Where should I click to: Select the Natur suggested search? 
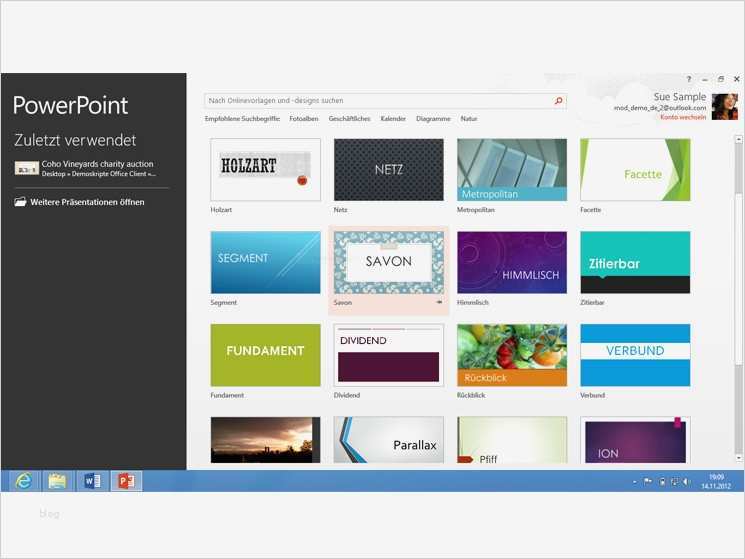point(468,119)
